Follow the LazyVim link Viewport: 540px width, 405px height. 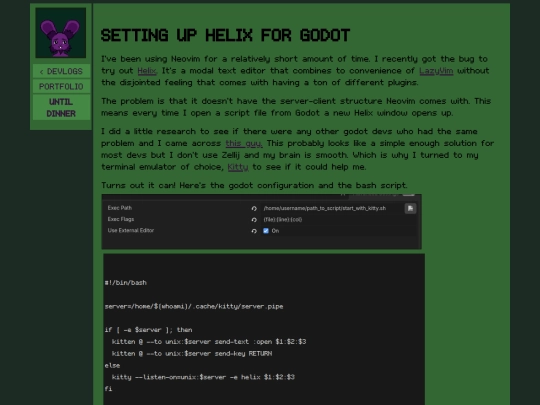point(436,71)
